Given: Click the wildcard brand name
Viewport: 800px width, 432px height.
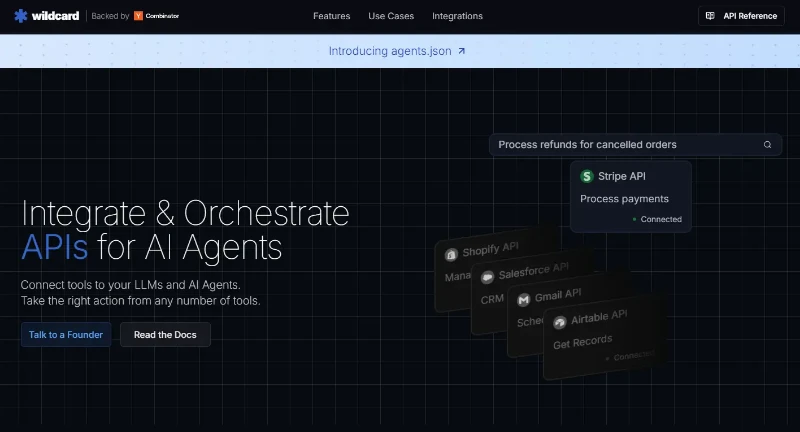Looking at the screenshot, I should (x=55, y=16).
